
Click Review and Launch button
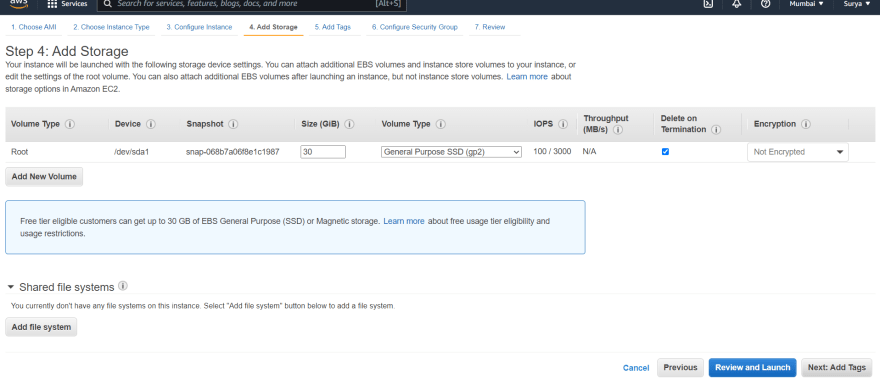[x=752, y=367]
